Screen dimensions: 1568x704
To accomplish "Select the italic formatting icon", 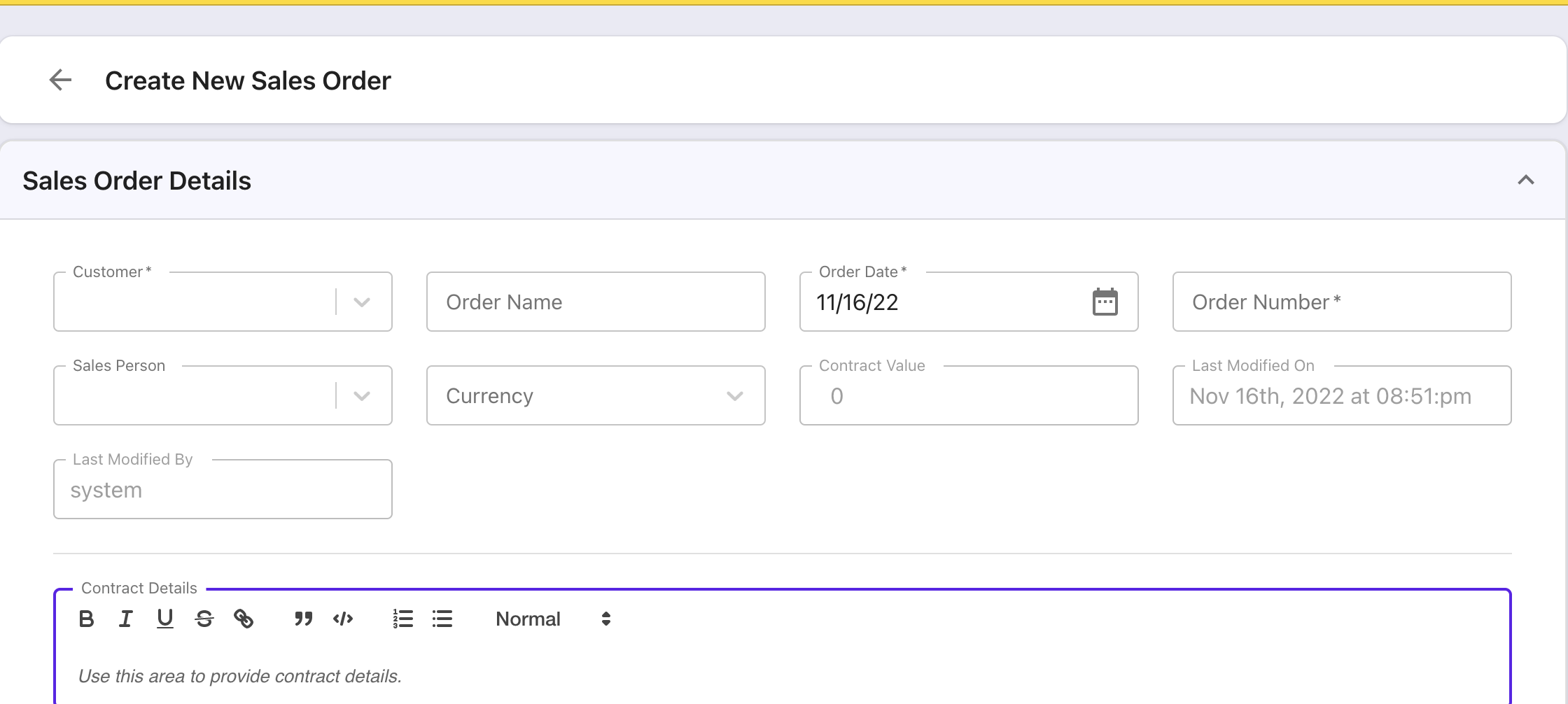I will coord(125,619).
